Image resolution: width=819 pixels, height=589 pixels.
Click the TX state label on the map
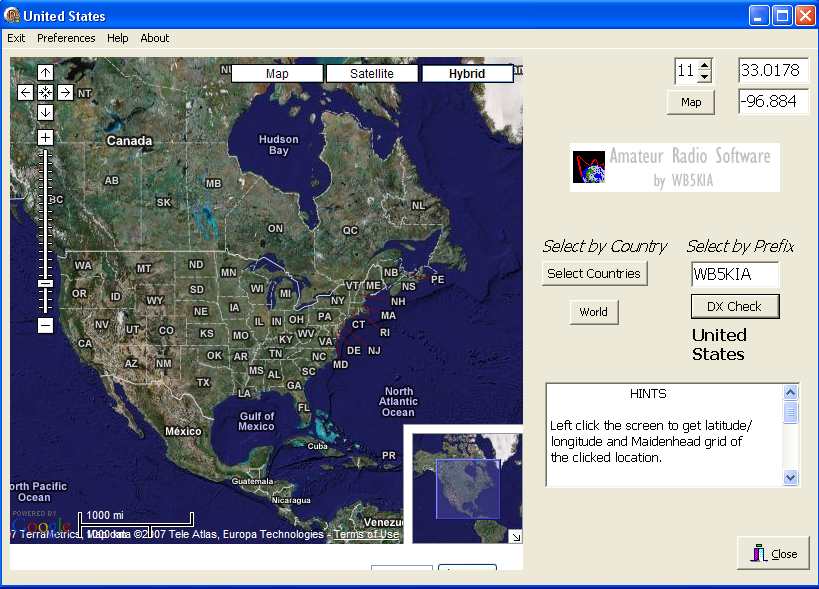coord(203,382)
